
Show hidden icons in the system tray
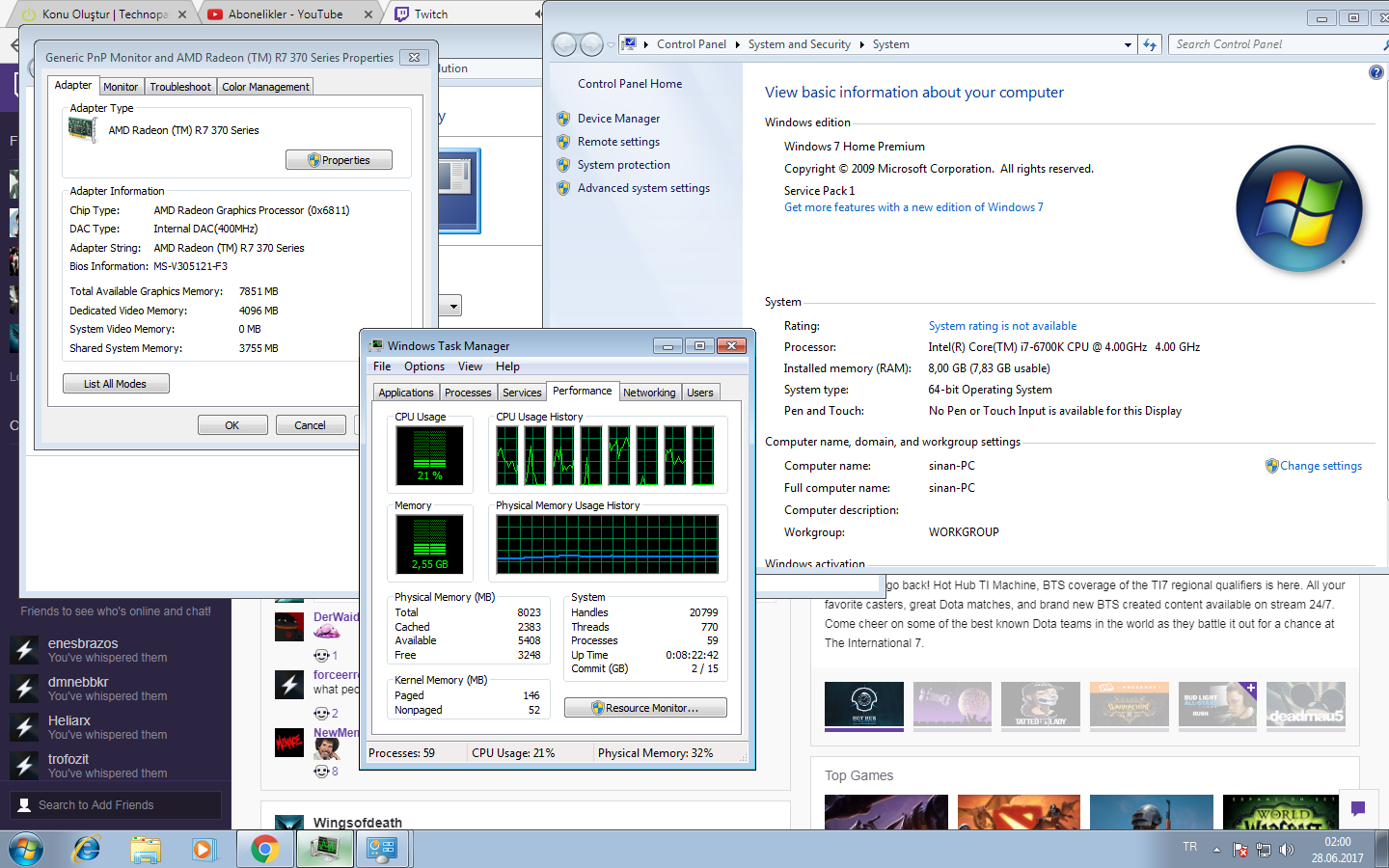pyautogui.click(x=1216, y=850)
